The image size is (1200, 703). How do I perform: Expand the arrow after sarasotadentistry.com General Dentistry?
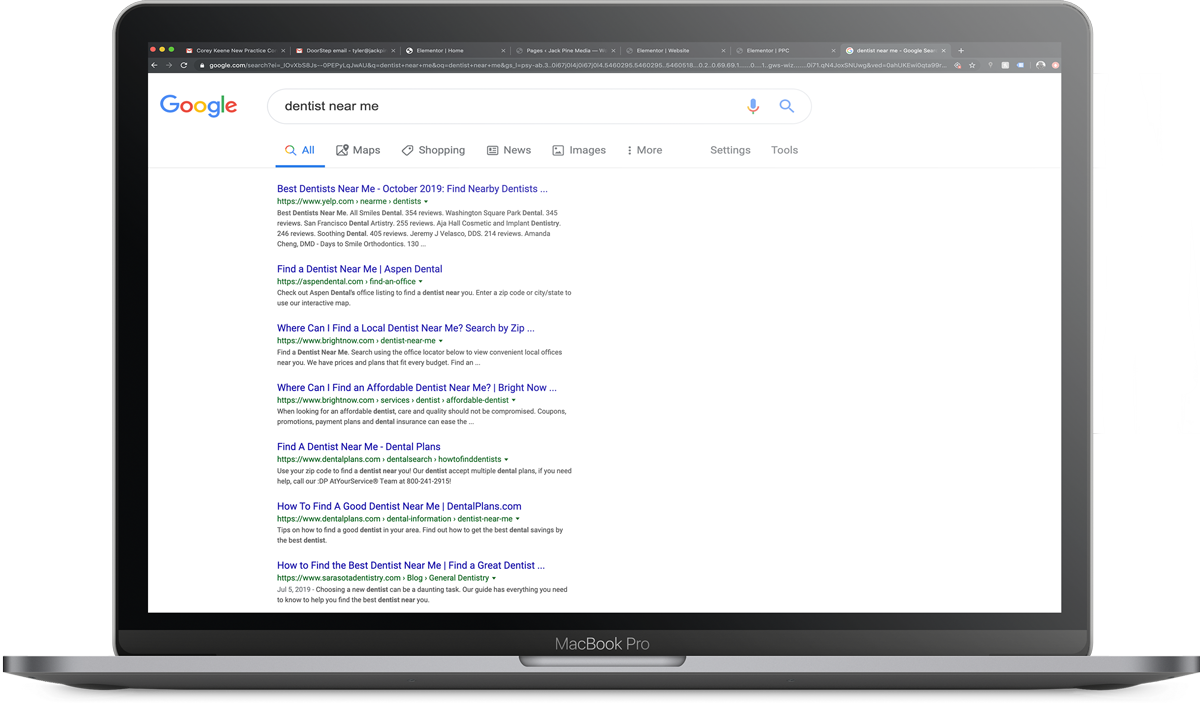494,578
